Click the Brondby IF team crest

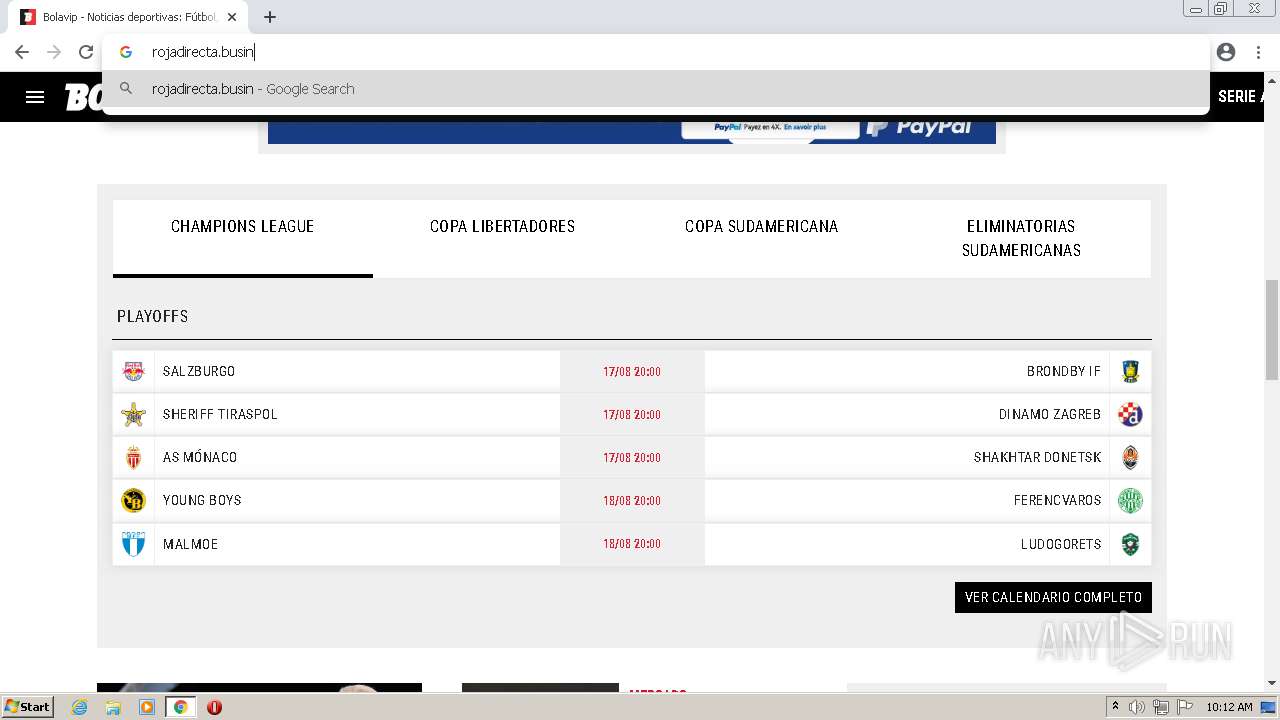[x=1130, y=371]
